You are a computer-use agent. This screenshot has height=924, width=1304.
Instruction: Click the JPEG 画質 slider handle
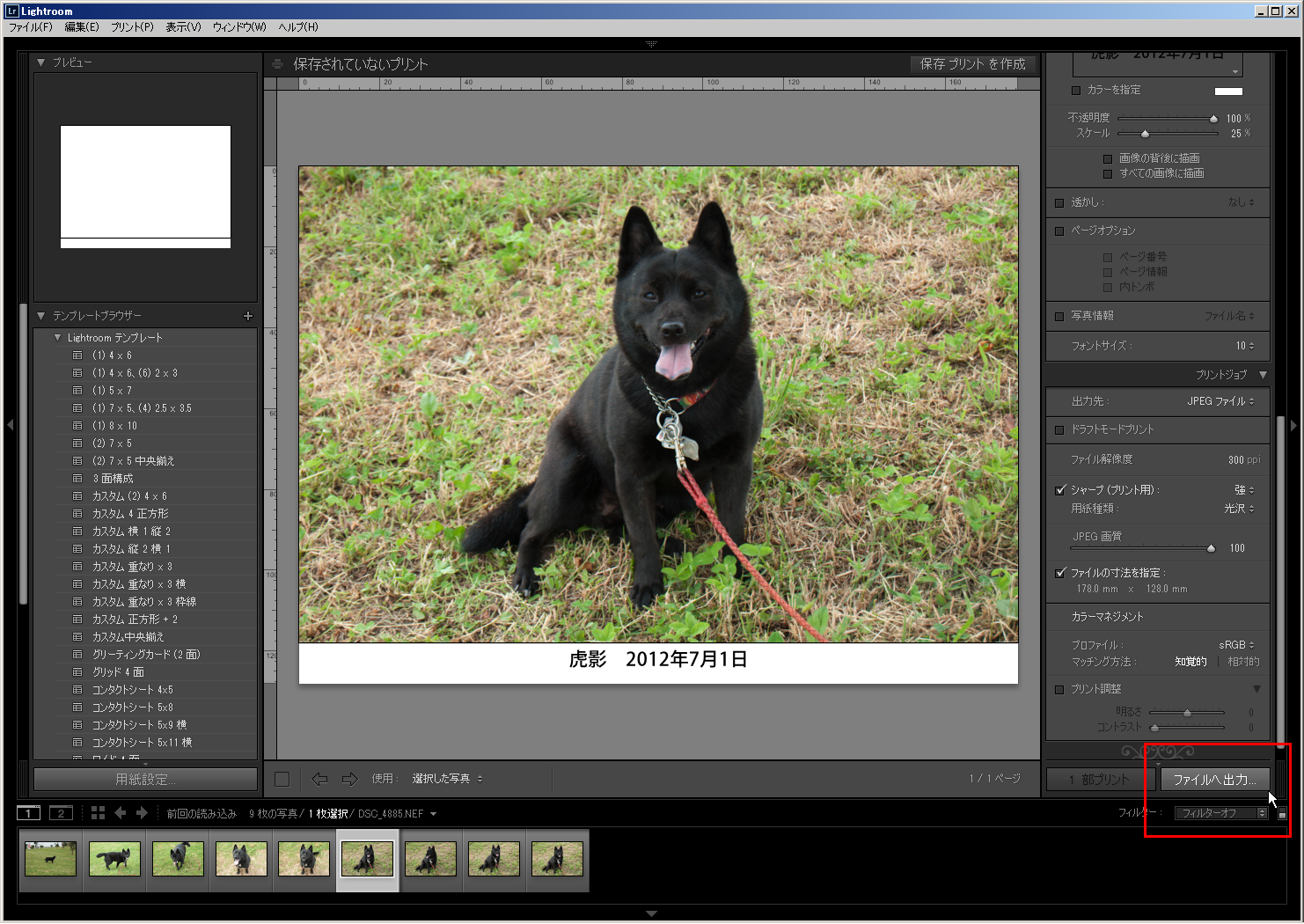(1211, 548)
